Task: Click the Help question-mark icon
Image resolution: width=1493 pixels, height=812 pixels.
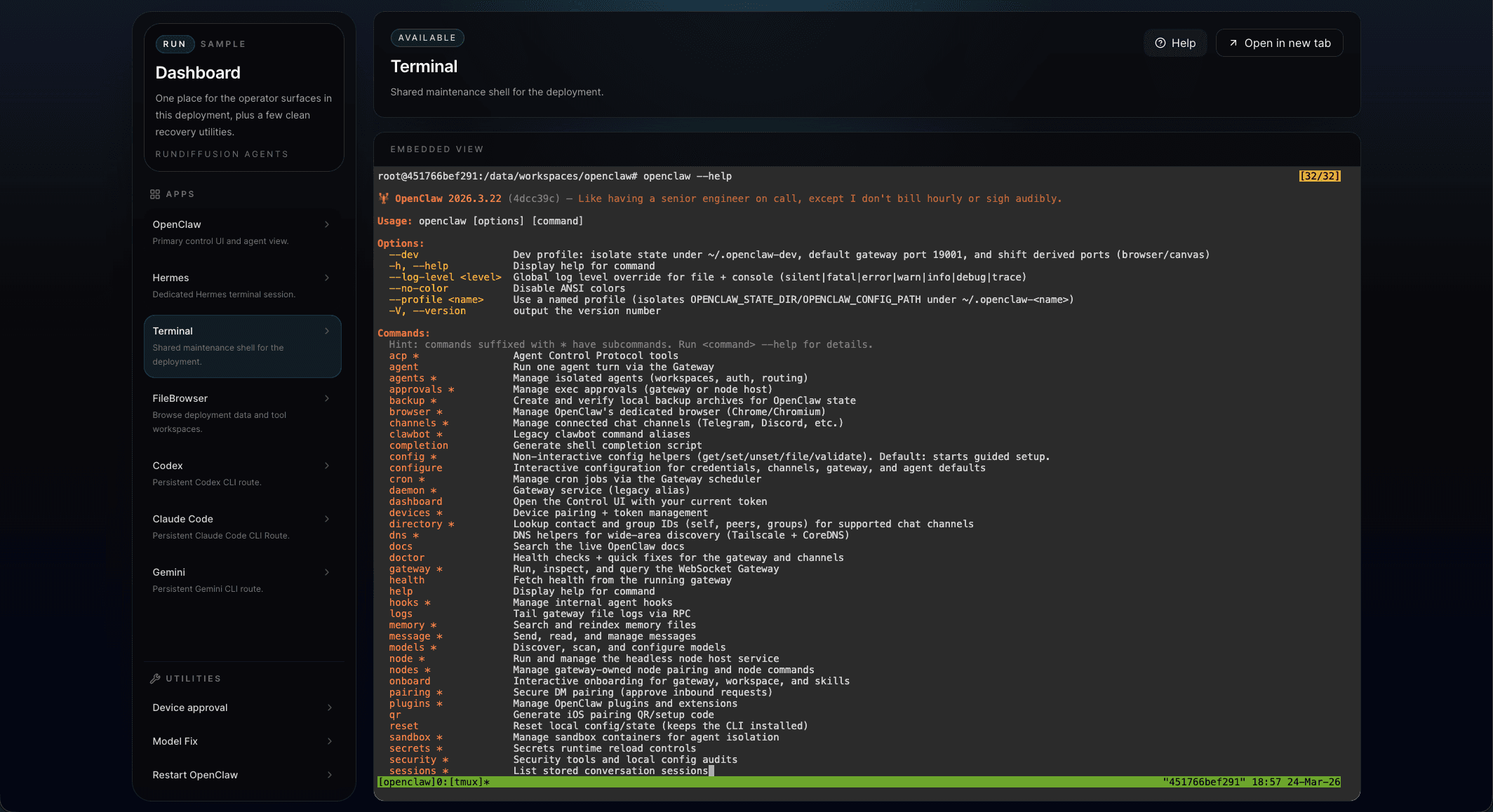Action: coord(1160,43)
